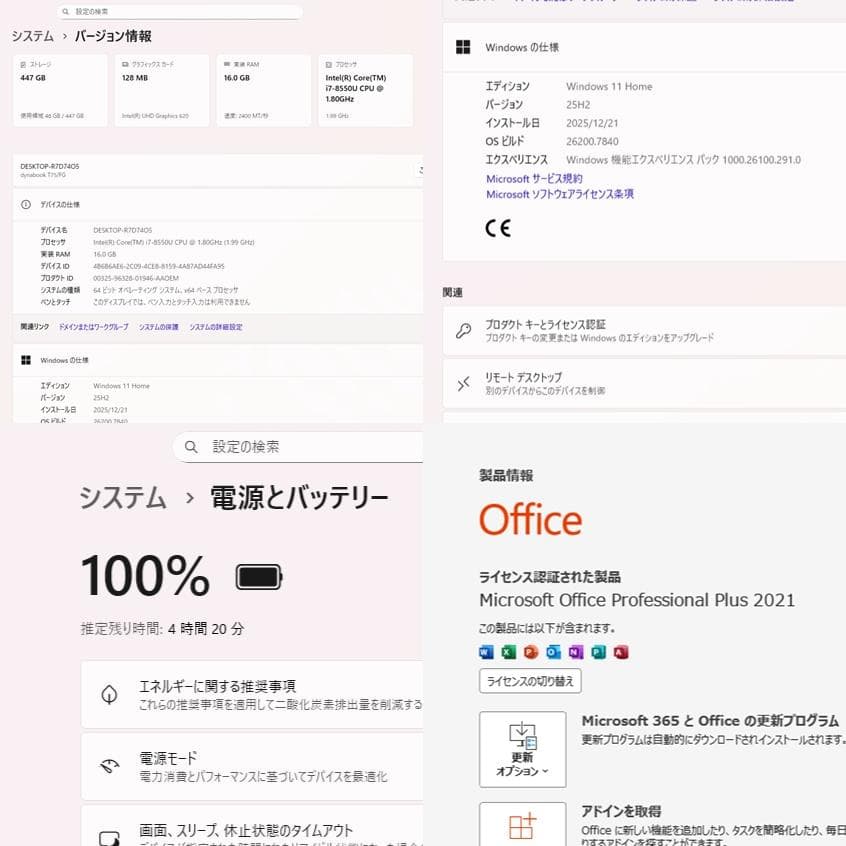Viewport: 846px width, 846px height.
Task: Click the OS build value 26200.7840 in large panel
Action: click(592, 141)
